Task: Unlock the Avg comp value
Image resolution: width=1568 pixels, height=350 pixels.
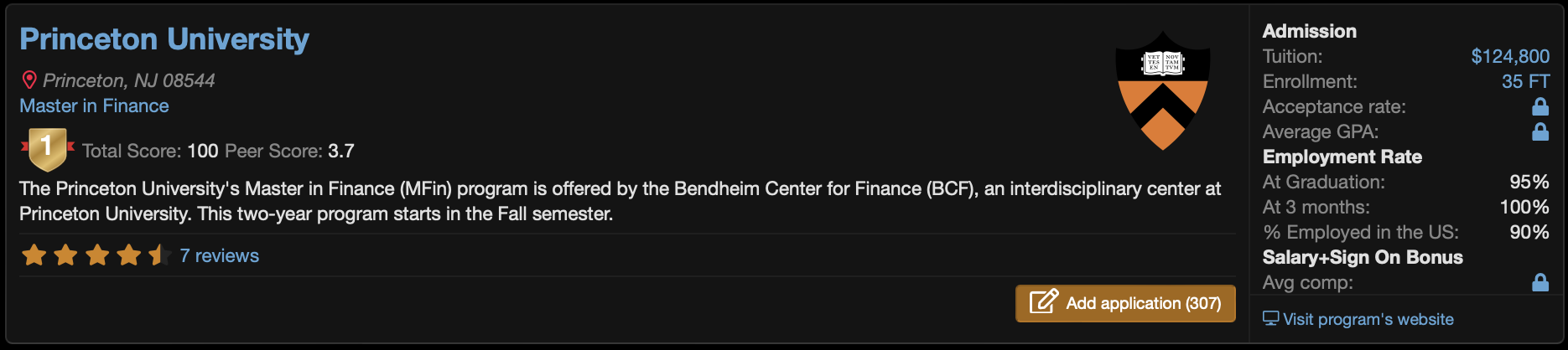Action: pos(1539,282)
